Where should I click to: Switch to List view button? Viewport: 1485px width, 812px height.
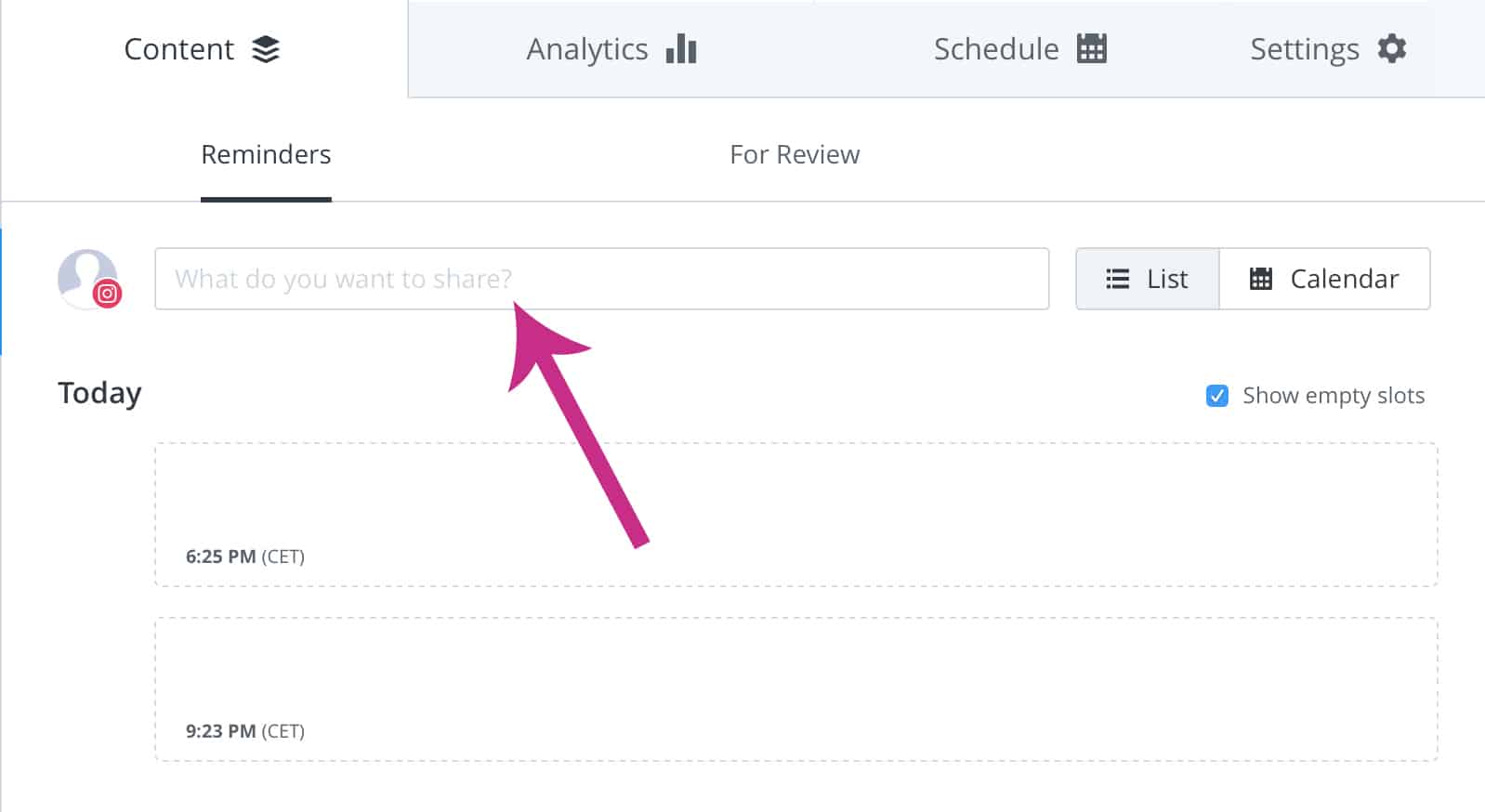(1148, 279)
